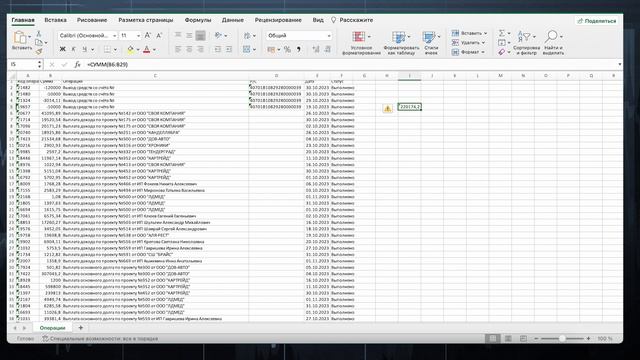640x360 pixels.
Task: Open Find and Select (Найти и выделить)
Action: (553, 42)
